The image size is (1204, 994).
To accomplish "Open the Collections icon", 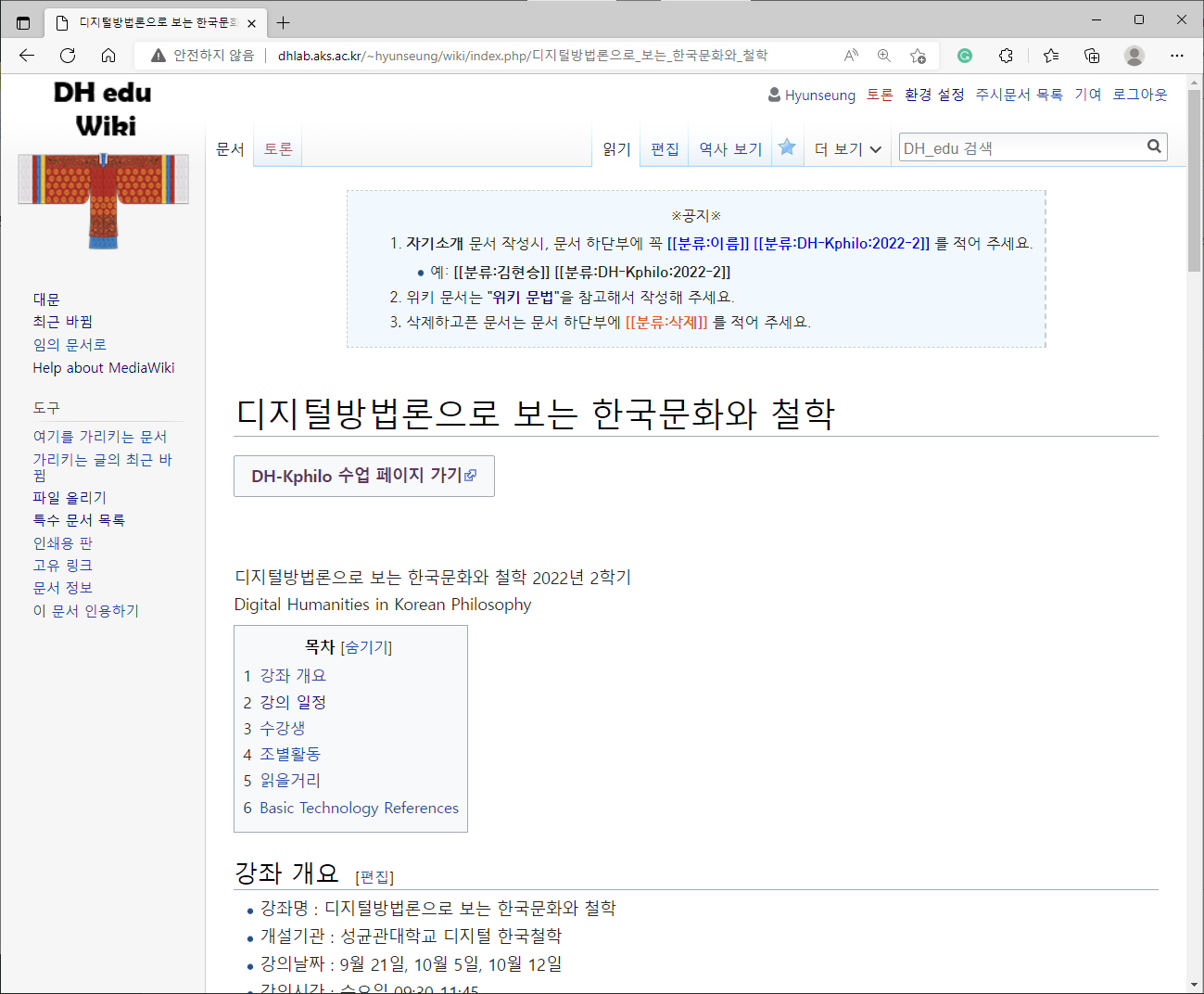I will [x=1092, y=56].
